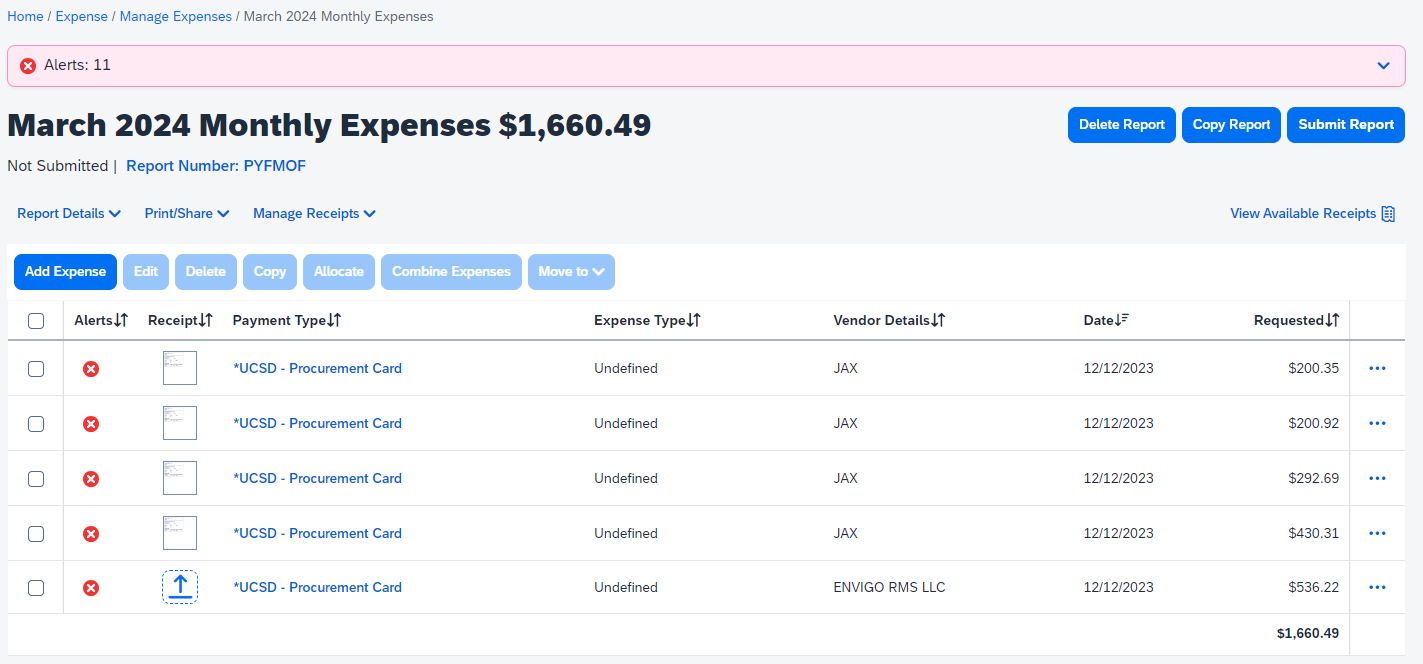Check the box for the ENVIGO RMS LLC expense
The height and width of the screenshot is (664, 1423).
click(x=36, y=588)
